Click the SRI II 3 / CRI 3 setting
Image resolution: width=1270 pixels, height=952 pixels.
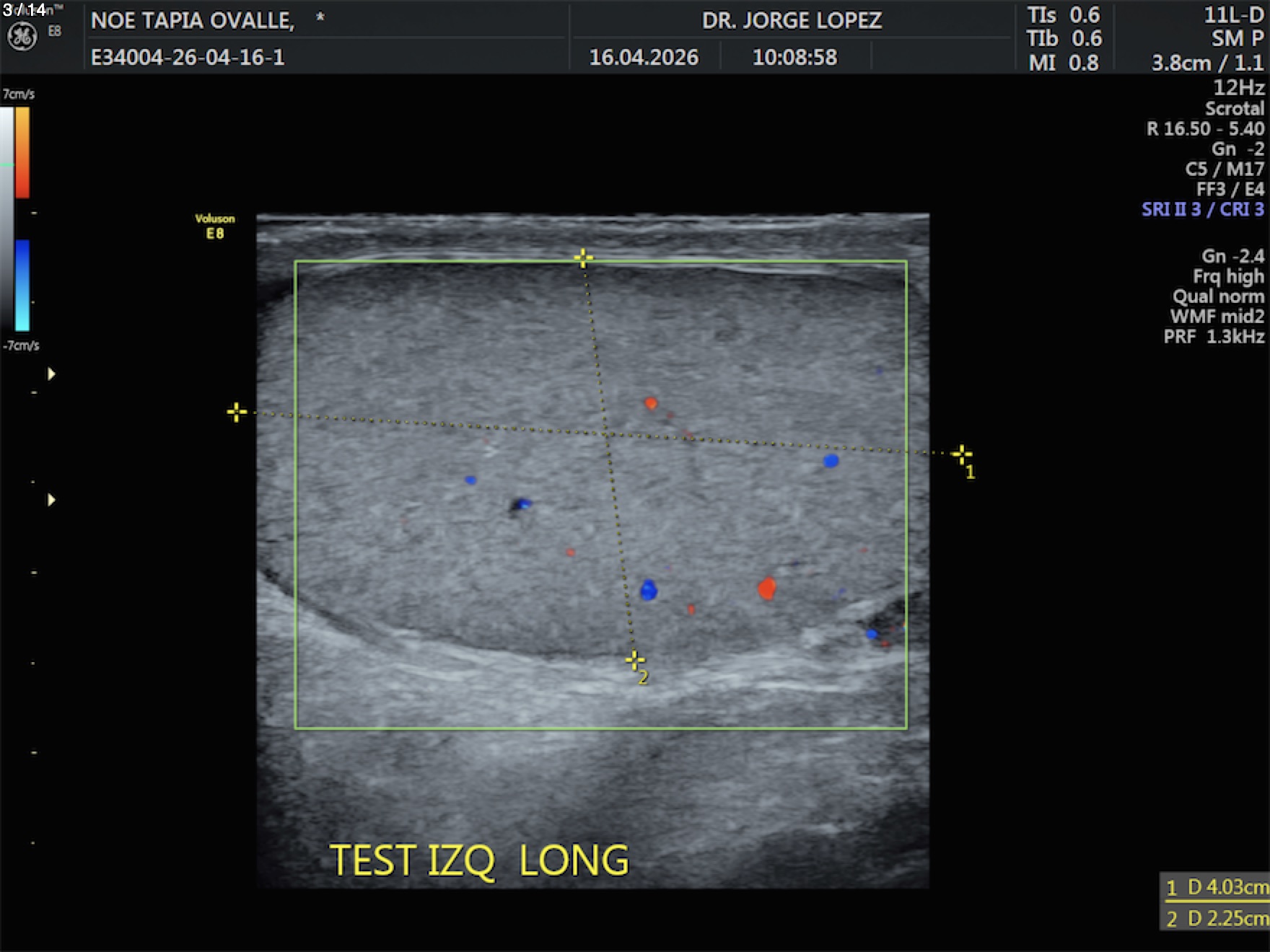pyautogui.click(x=1202, y=209)
